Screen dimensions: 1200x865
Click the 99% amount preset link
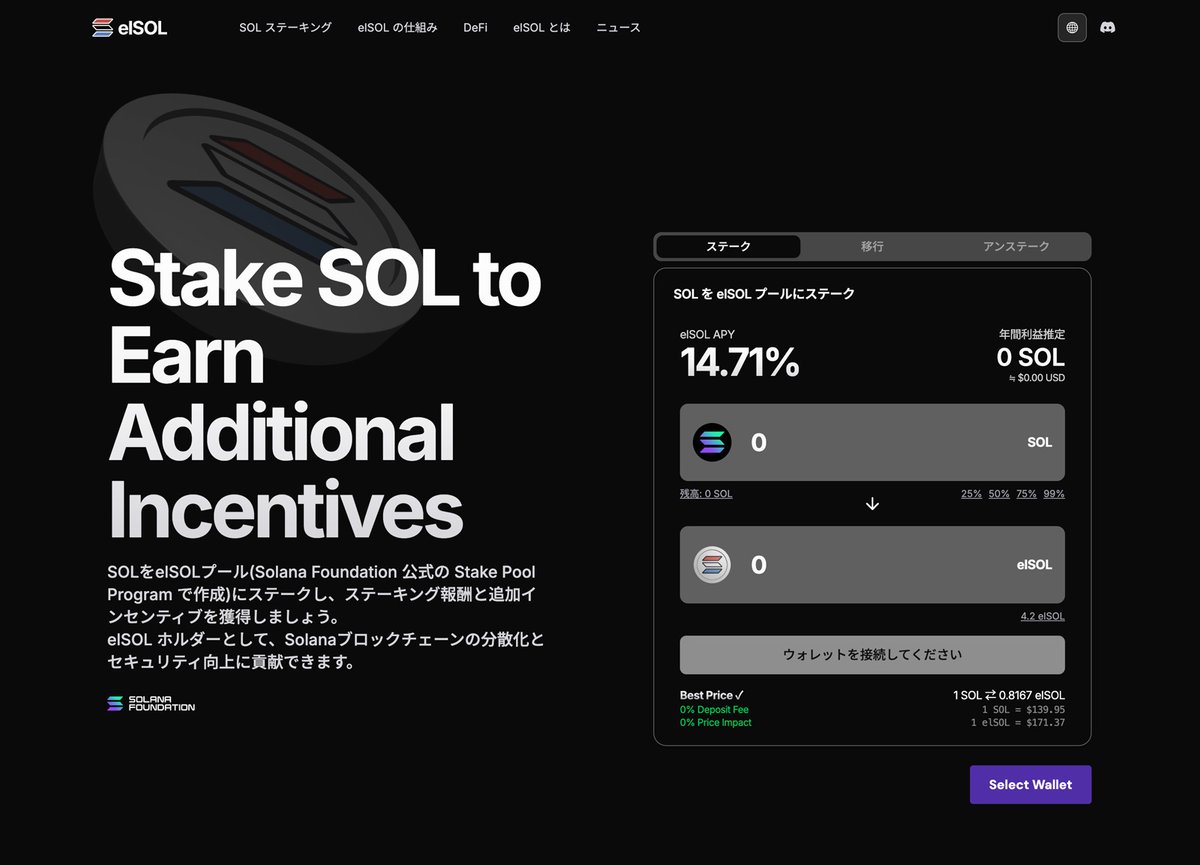pos(1053,493)
